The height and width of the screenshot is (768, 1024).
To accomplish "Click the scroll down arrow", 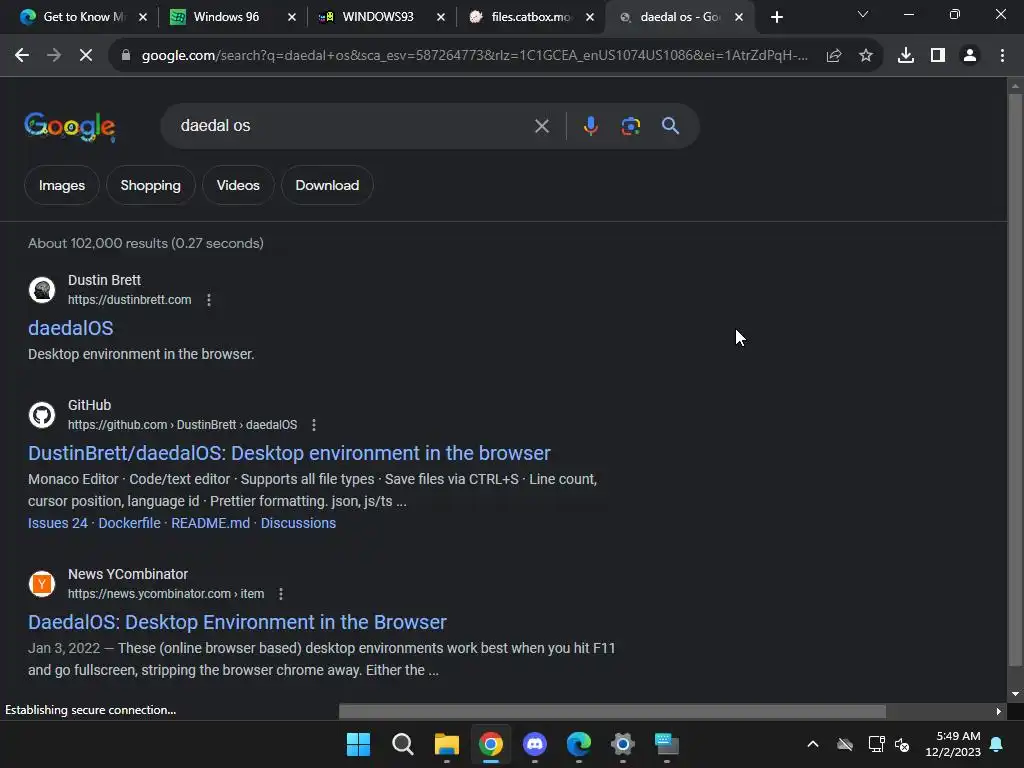I will tap(1015, 694).
